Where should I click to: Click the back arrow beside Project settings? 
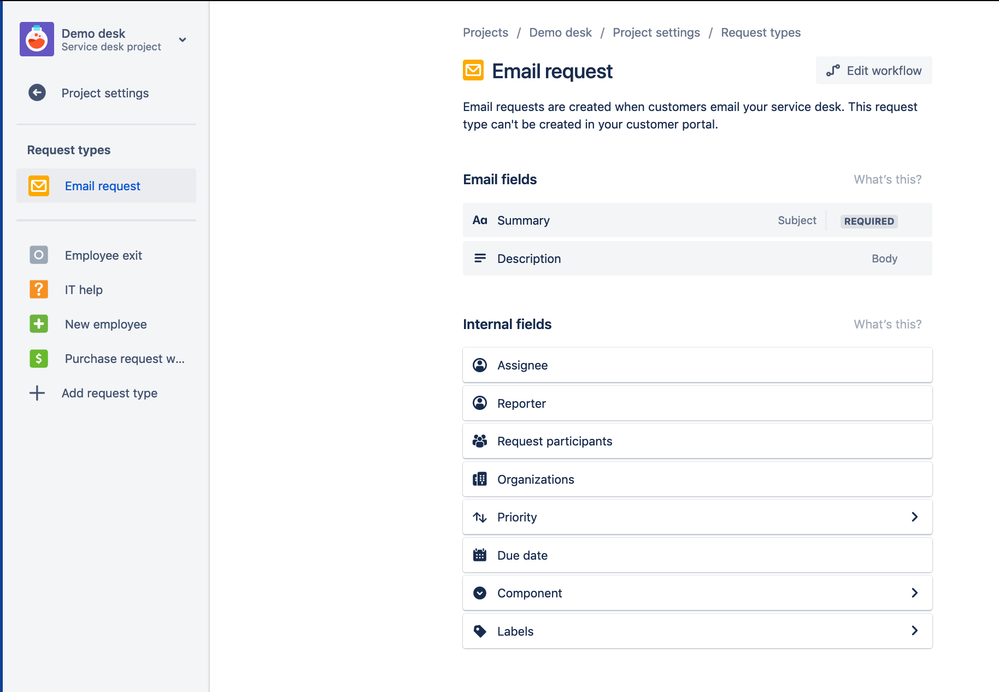tap(36, 92)
